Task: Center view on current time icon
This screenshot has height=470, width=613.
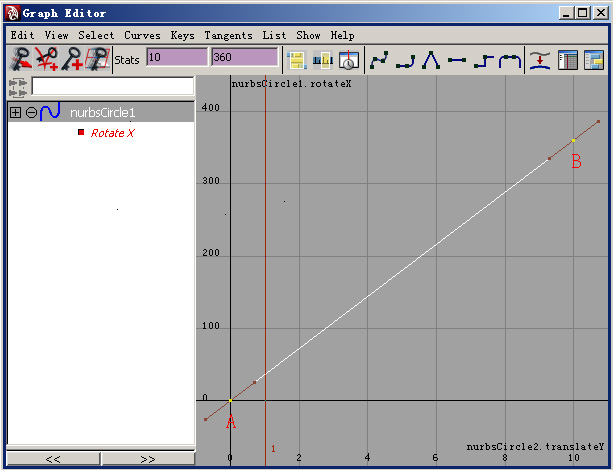Action: [348, 60]
